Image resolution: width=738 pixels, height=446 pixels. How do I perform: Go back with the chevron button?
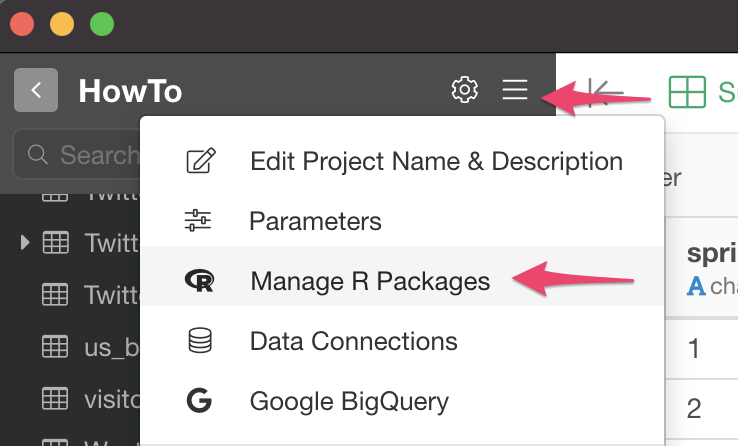(36, 90)
